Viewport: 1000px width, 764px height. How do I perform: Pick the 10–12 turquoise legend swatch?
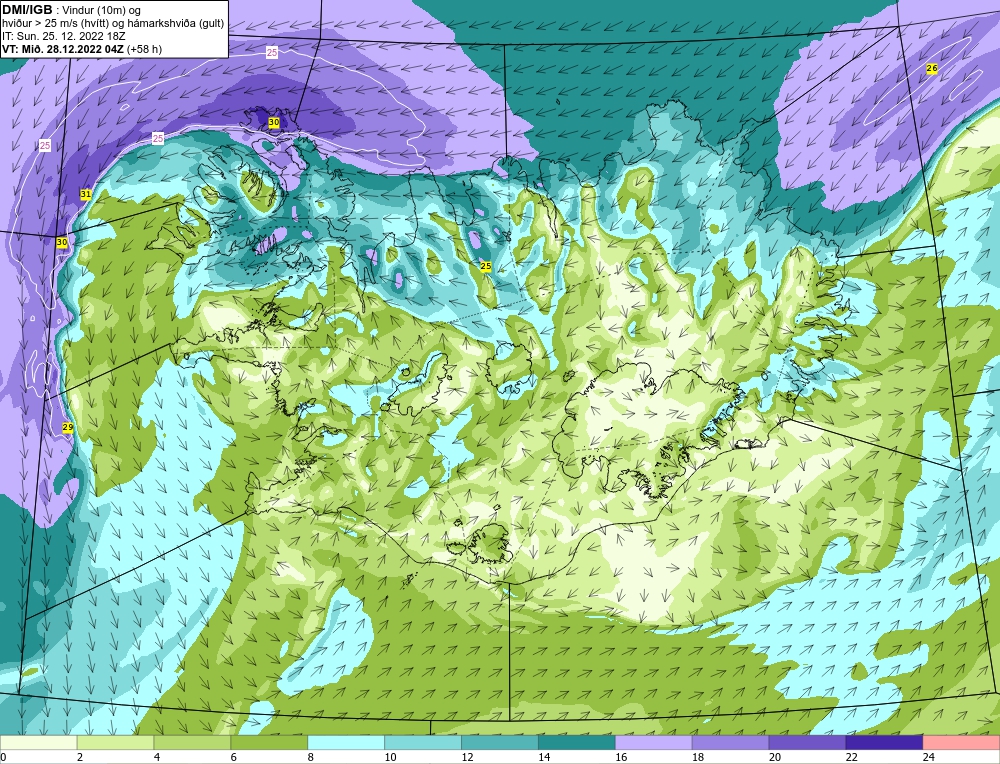(x=423, y=742)
